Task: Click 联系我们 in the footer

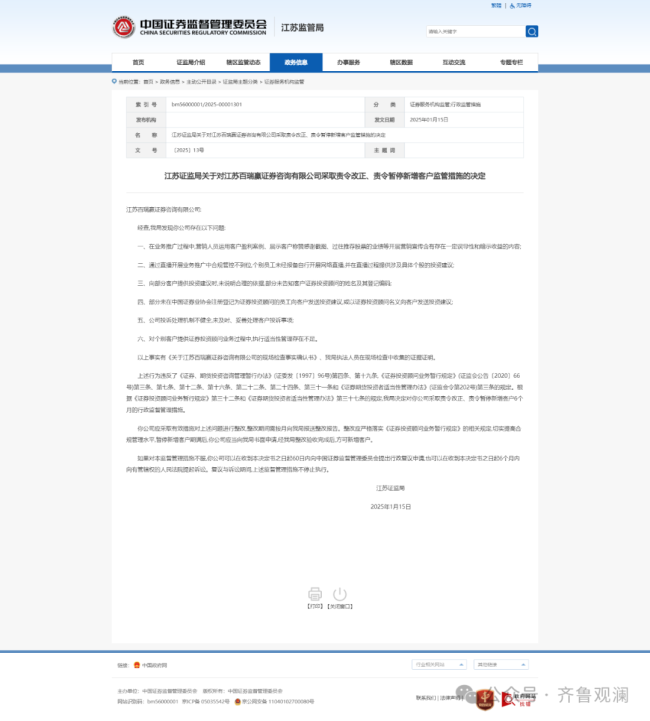Action: 426,698
